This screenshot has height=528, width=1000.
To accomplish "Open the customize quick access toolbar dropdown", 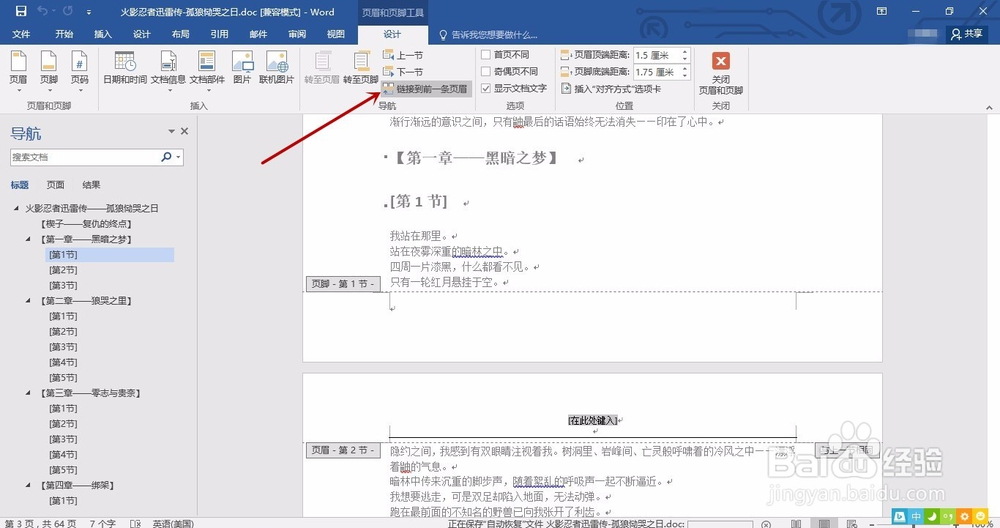I will click(x=89, y=12).
